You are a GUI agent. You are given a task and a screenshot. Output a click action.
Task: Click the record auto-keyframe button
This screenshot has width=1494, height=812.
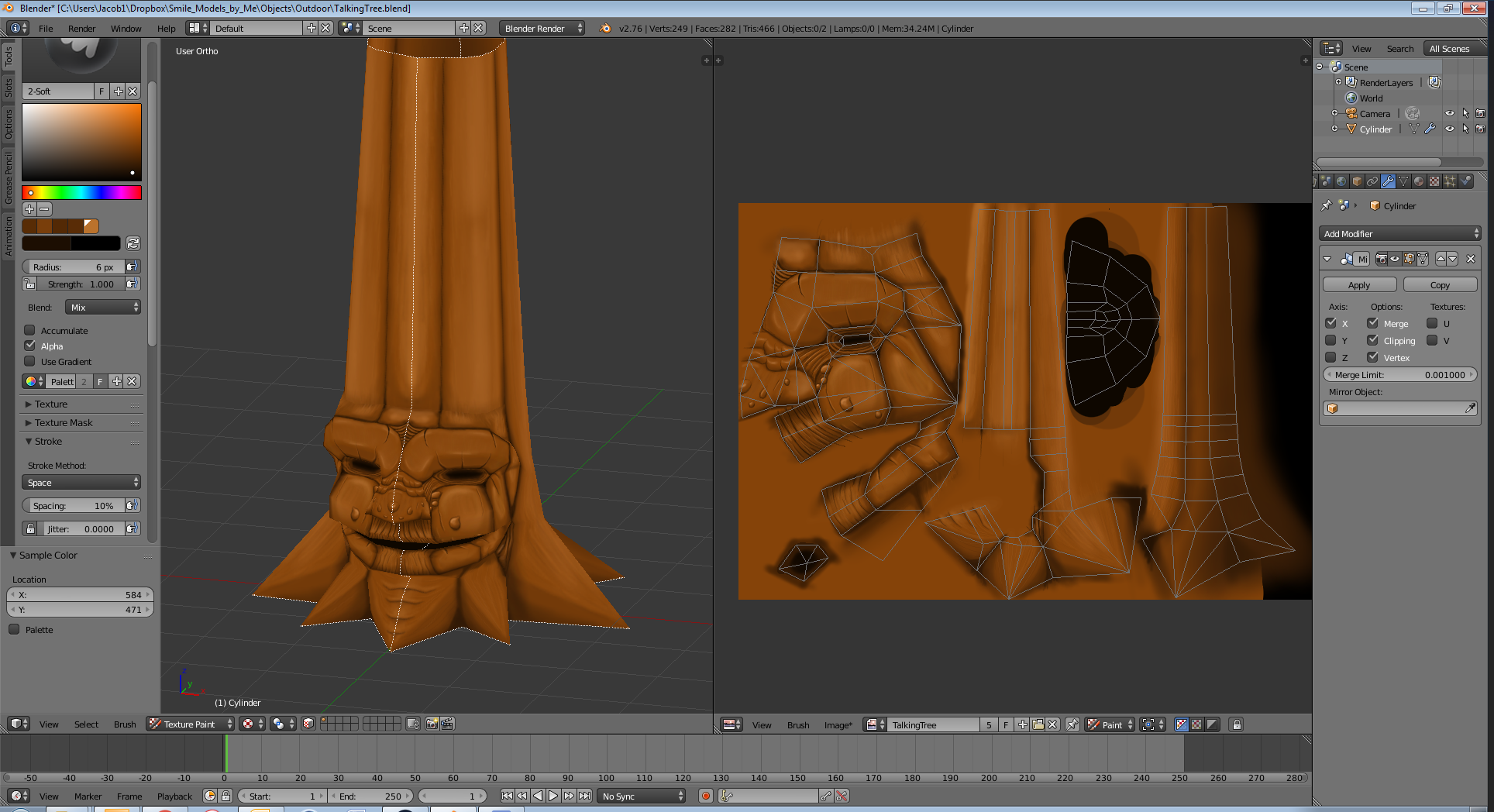tap(705, 796)
